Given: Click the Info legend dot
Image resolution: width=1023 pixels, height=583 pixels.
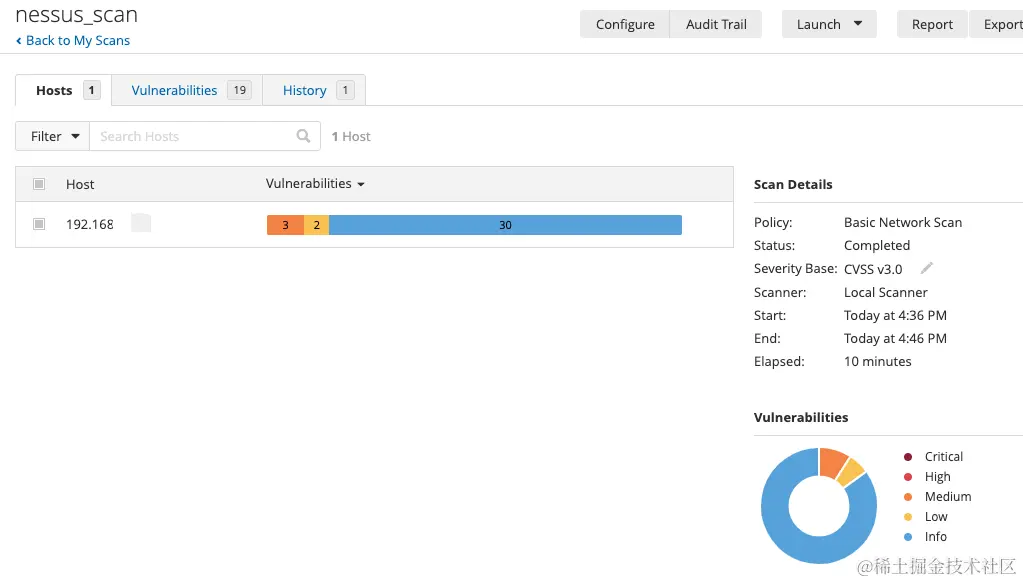Looking at the screenshot, I should 908,537.
